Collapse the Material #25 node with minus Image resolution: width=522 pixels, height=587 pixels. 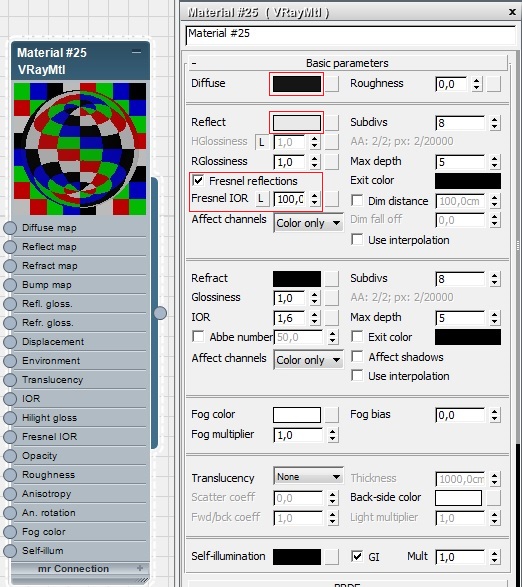tap(137, 52)
